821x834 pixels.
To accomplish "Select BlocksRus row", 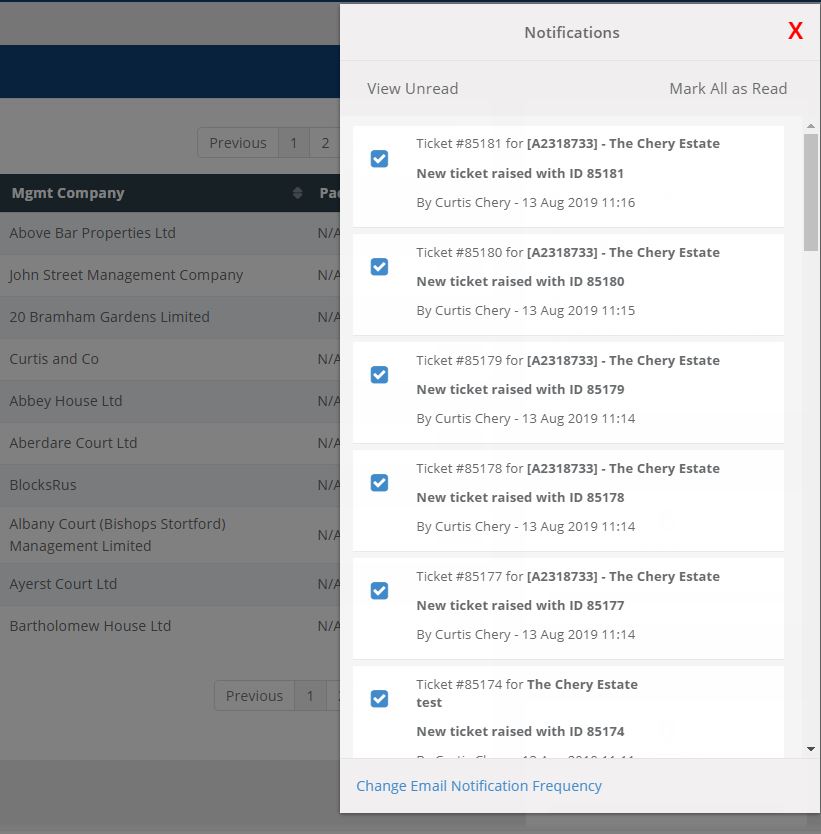I will click(x=170, y=485).
